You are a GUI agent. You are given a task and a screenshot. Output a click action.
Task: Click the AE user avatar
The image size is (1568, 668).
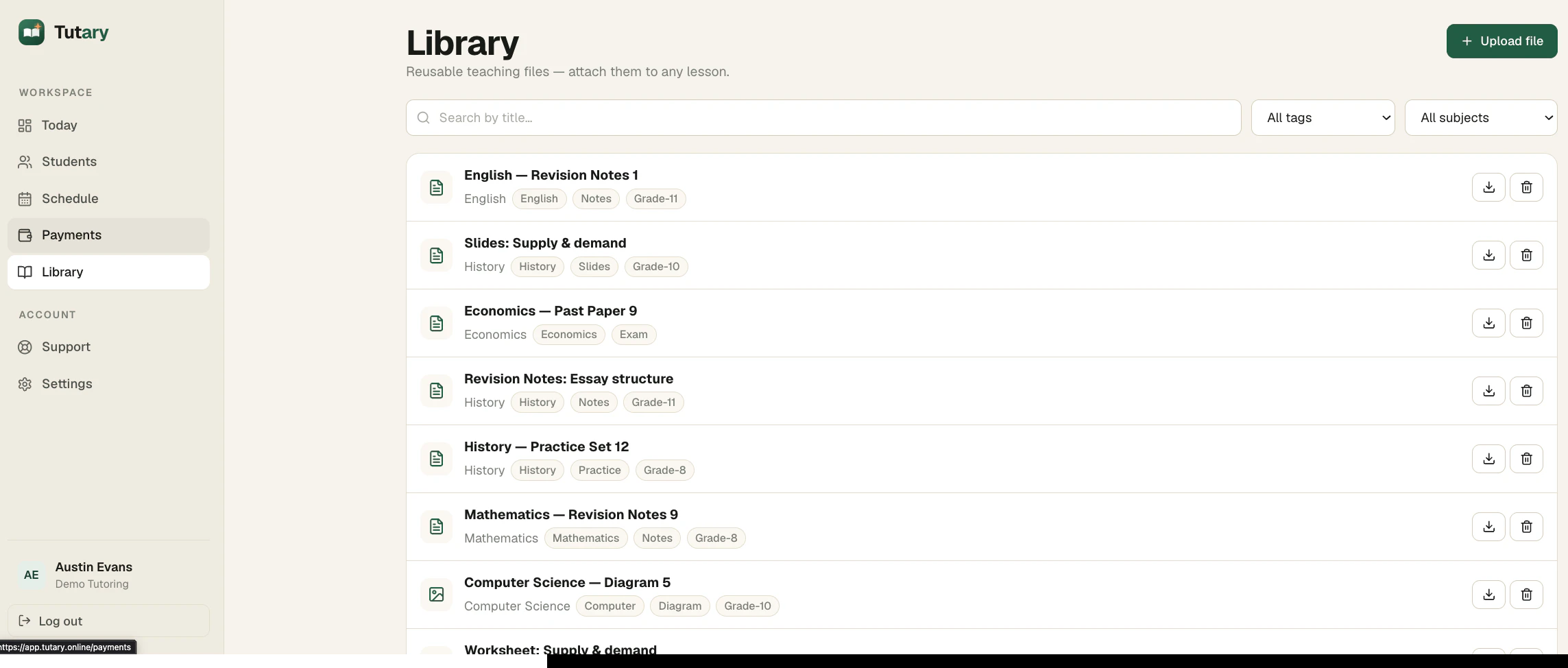click(32, 575)
